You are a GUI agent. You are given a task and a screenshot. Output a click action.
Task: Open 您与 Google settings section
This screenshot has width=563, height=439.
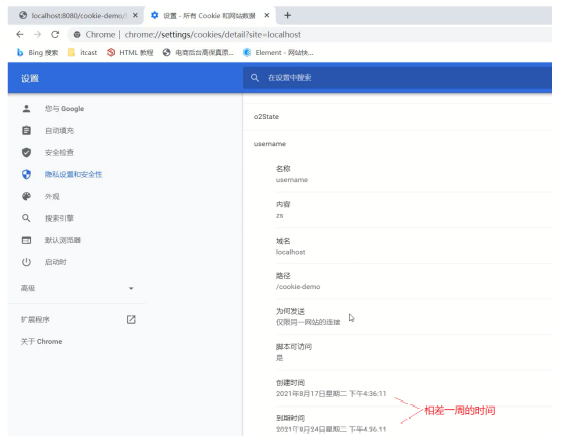64,109
